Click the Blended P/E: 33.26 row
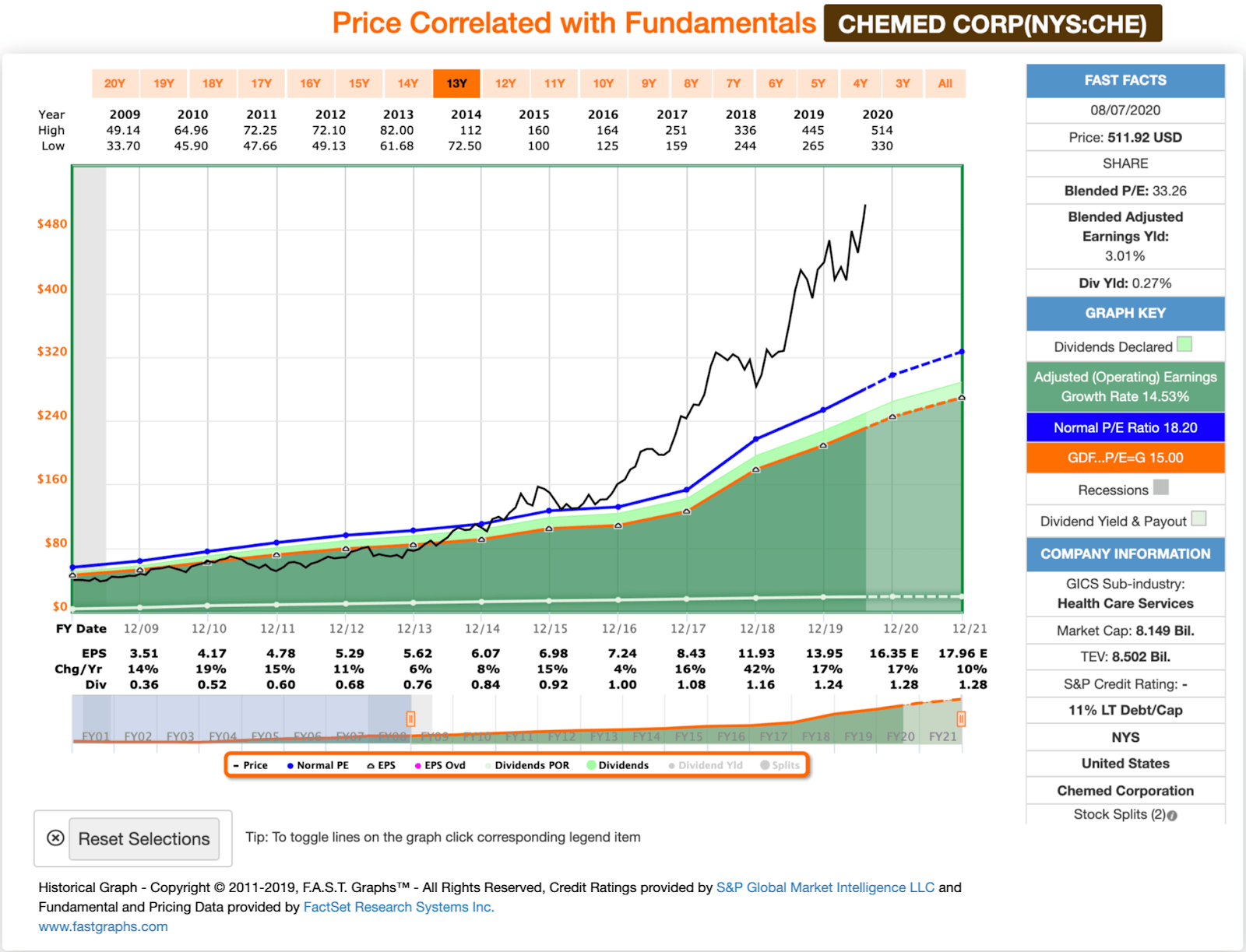 (1125, 191)
